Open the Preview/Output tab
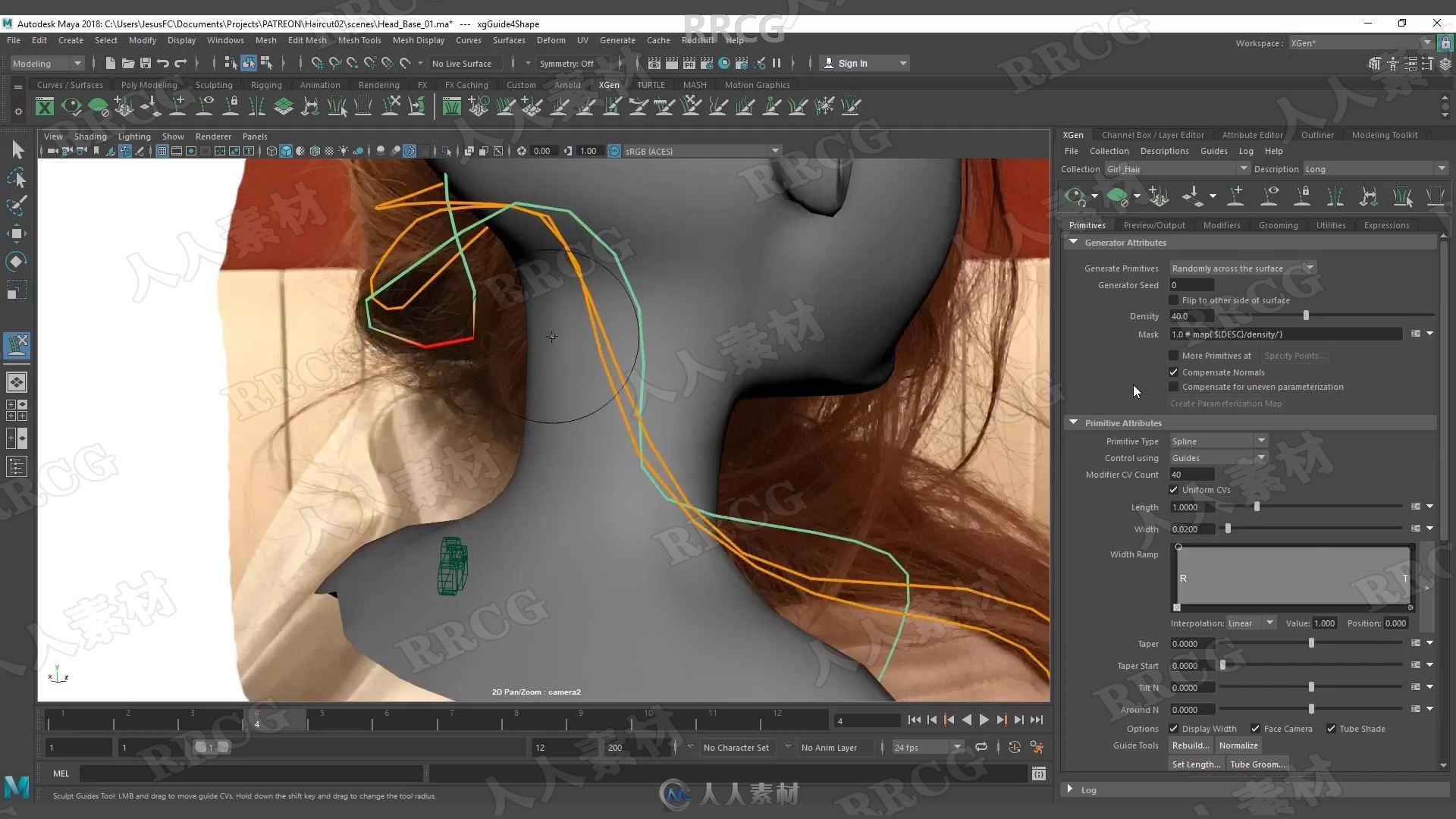The width and height of the screenshot is (1456, 819). tap(1154, 224)
